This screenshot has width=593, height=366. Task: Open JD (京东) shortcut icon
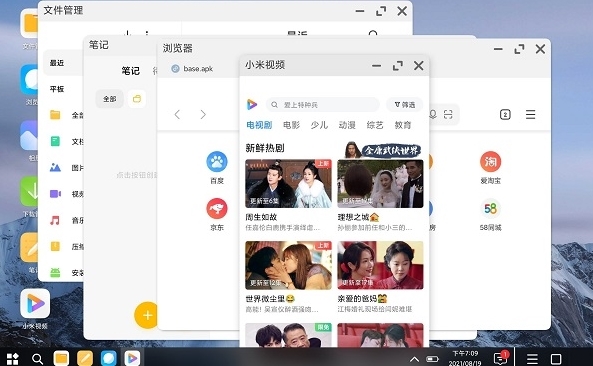[217, 208]
